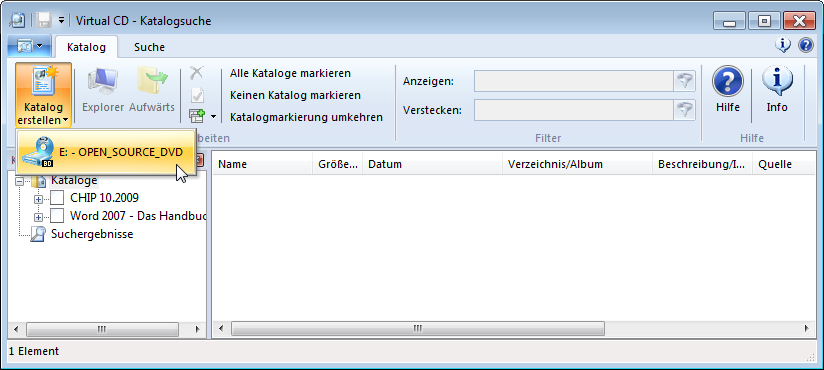Click the catalog search icon in title bar

(18, 20)
